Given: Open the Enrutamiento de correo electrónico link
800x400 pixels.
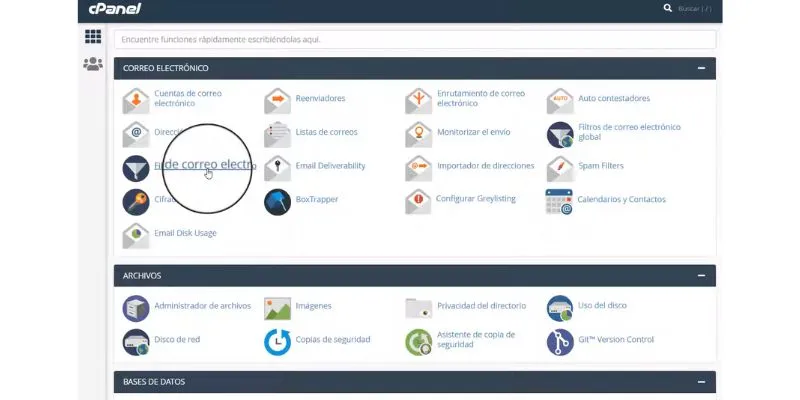Looking at the screenshot, I should click(481, 98).
